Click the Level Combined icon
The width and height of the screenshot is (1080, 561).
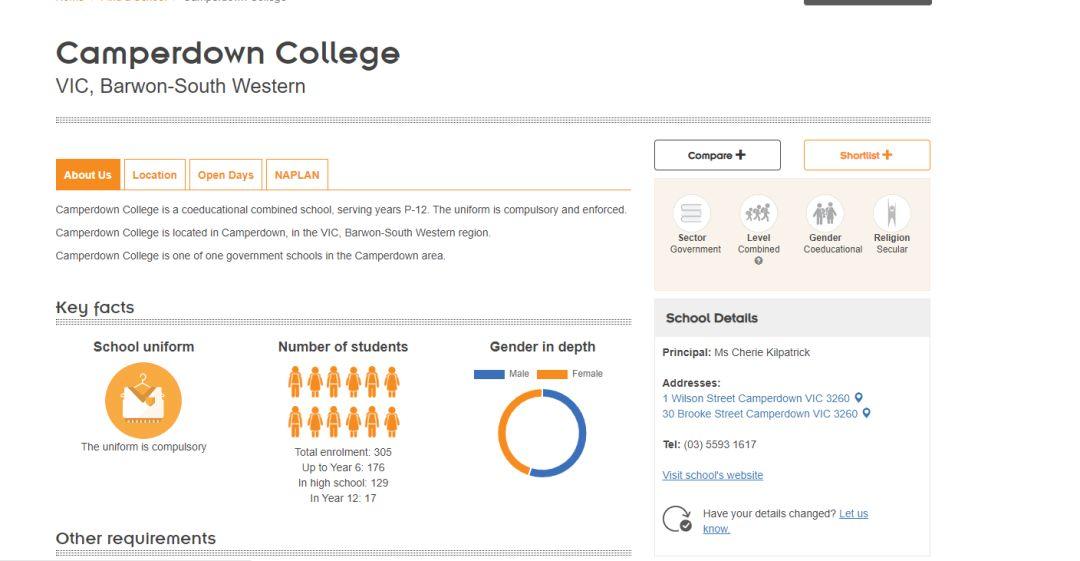click(758, 213)
